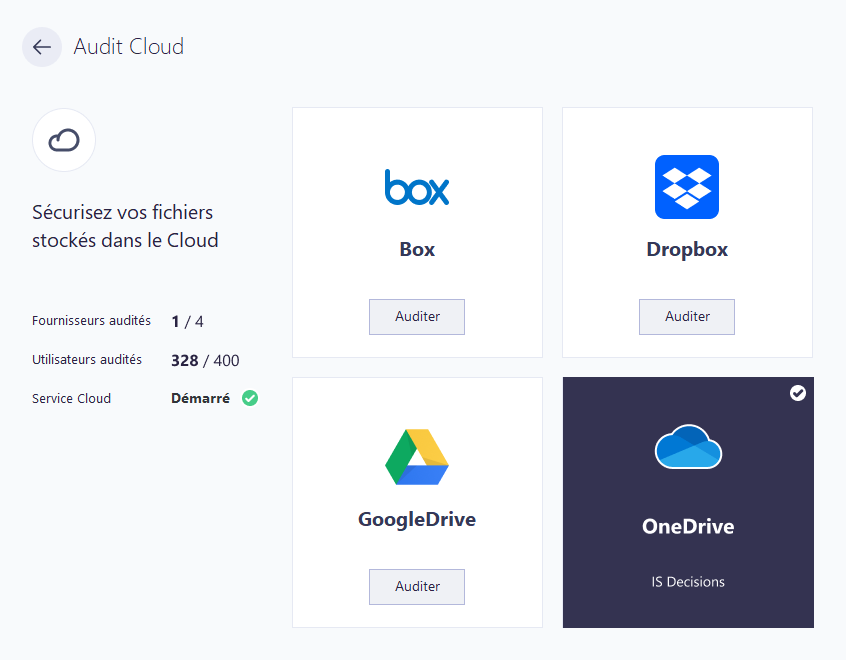The height and width of the screenshot is (660, 846).
Task: Go back using the arrow button
Action: [x=42, y=47]
